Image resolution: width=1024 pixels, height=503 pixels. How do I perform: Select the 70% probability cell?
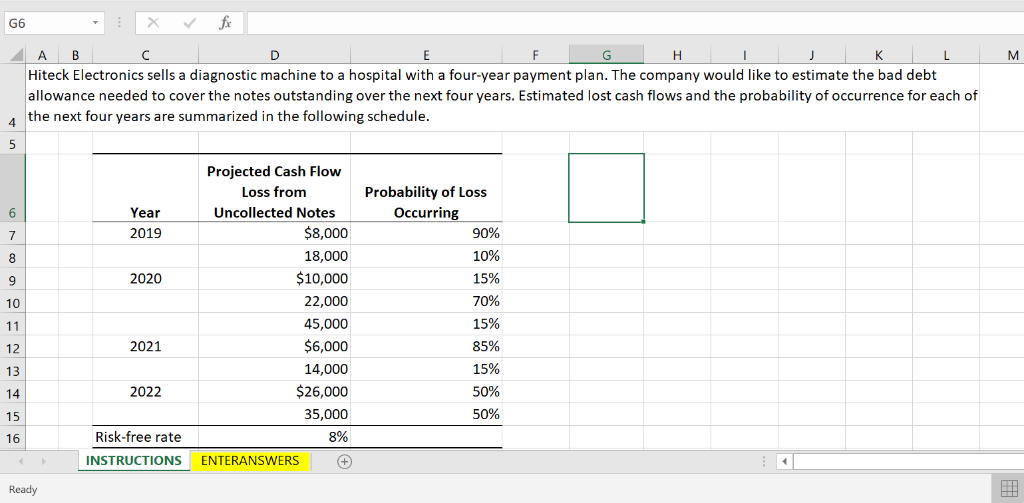426,301
